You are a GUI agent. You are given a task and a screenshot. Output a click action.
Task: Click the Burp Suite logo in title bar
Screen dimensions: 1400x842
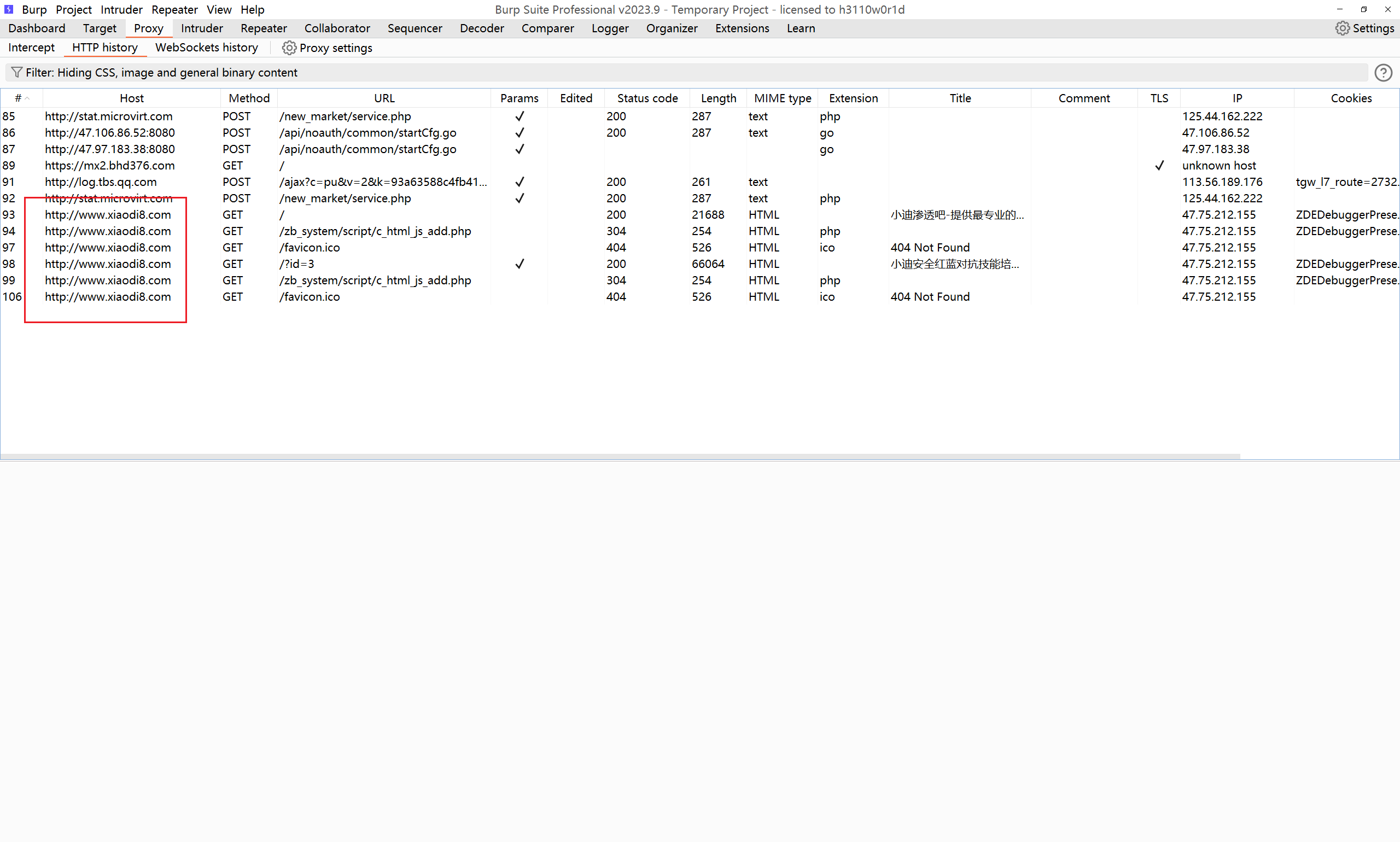pyautogui.click(x=9, y=9)
